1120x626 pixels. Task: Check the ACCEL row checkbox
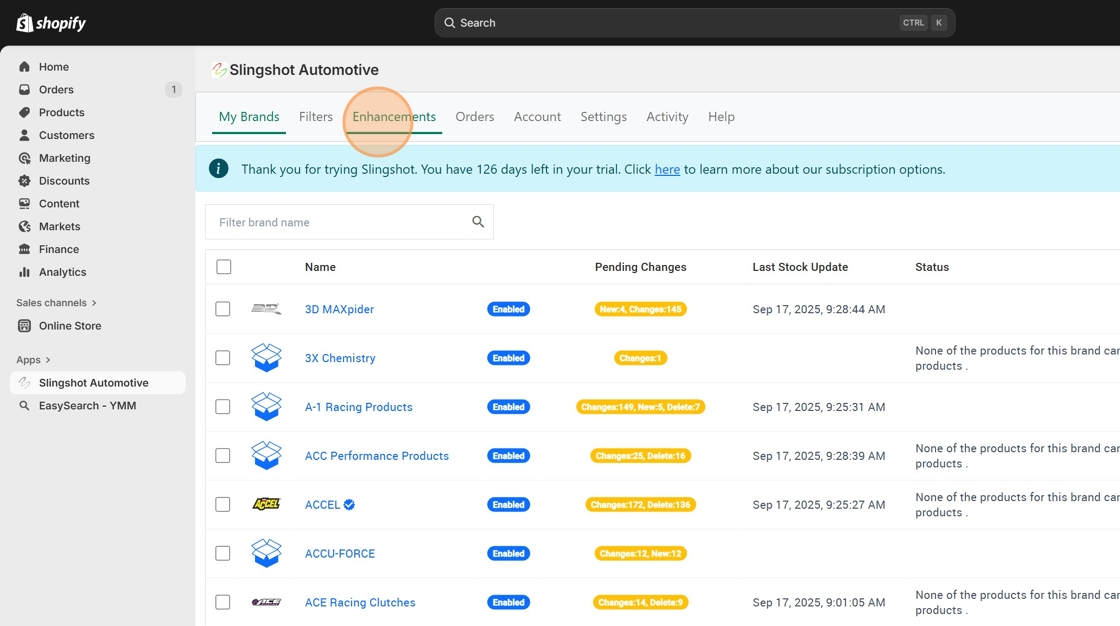coord(223,505)
